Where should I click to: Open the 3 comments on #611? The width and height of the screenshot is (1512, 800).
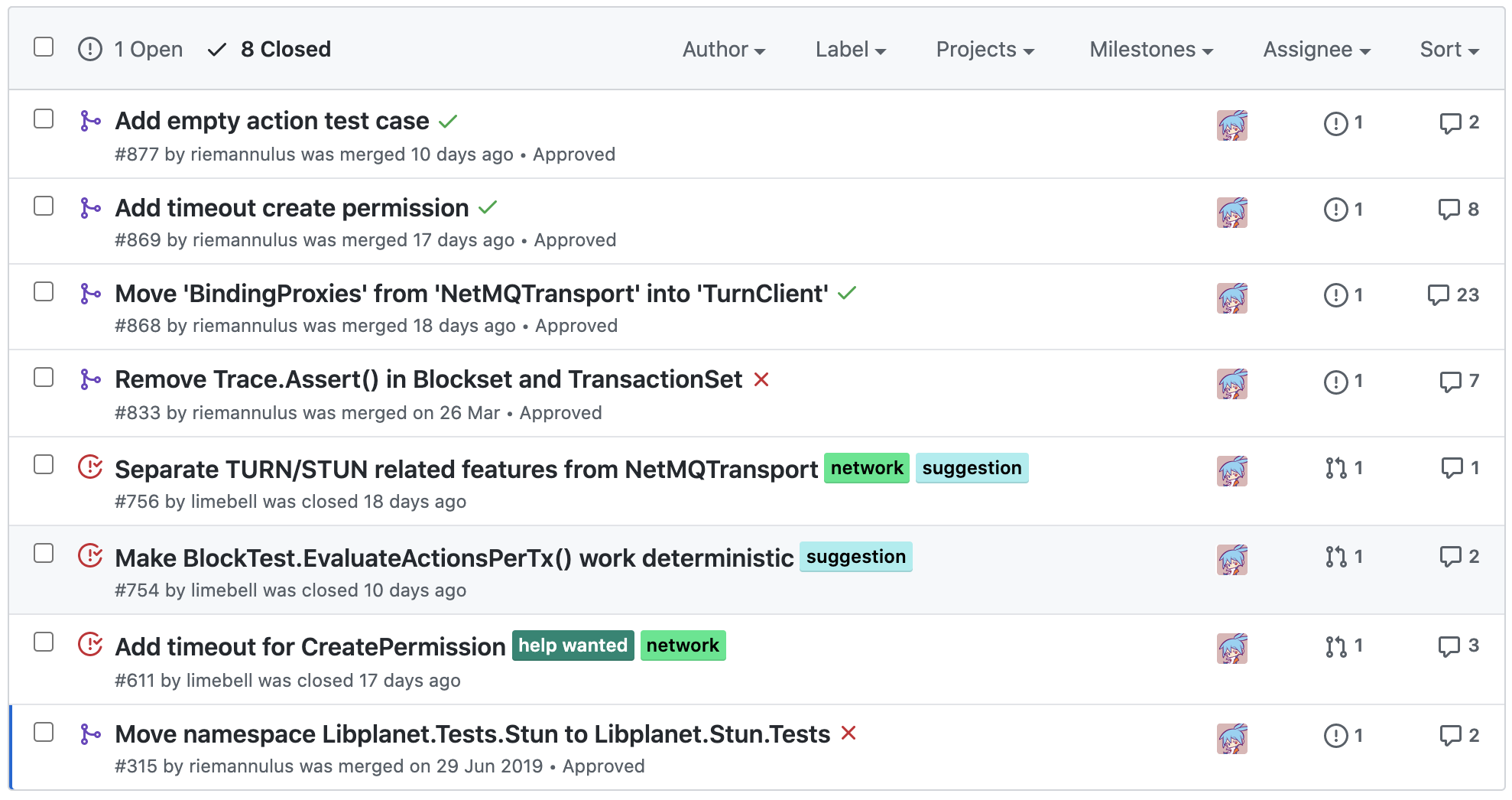pos(1458,646)
